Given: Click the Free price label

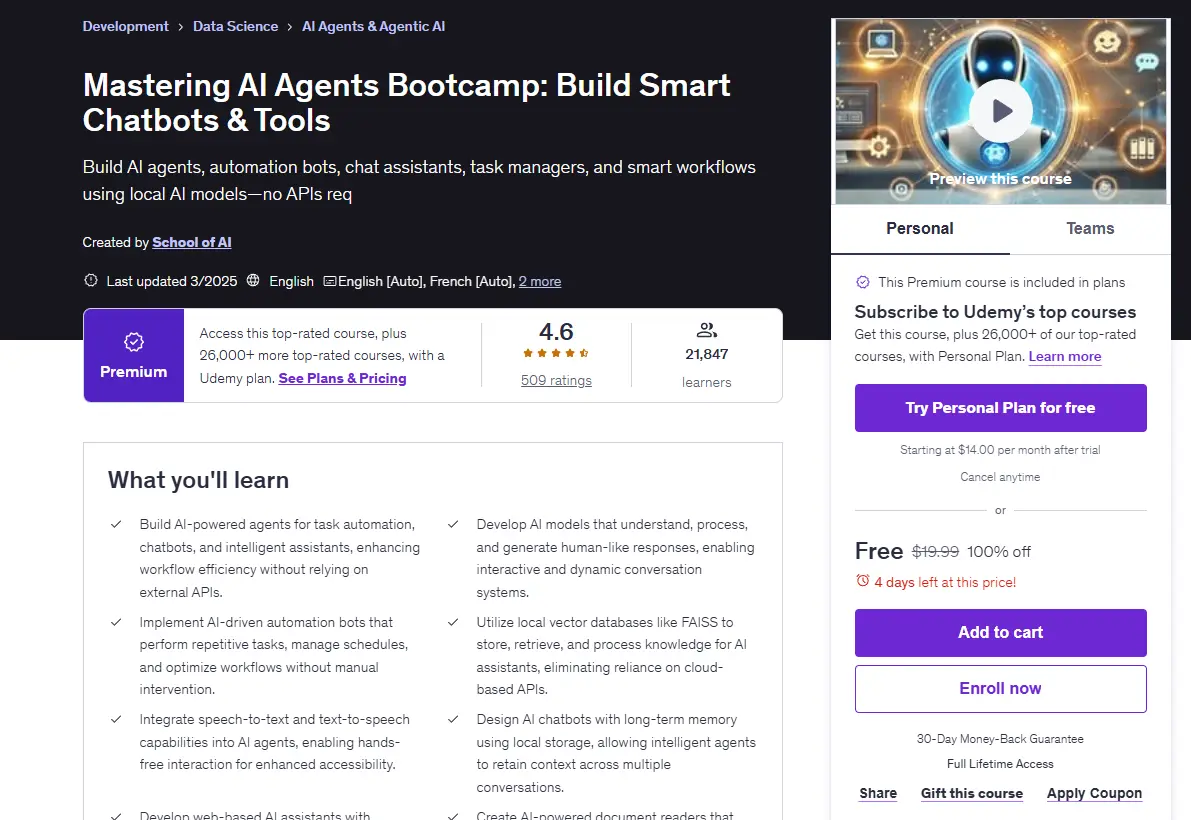Looking at the screenshot, I should pyautogui.click(x=879, y=550).
